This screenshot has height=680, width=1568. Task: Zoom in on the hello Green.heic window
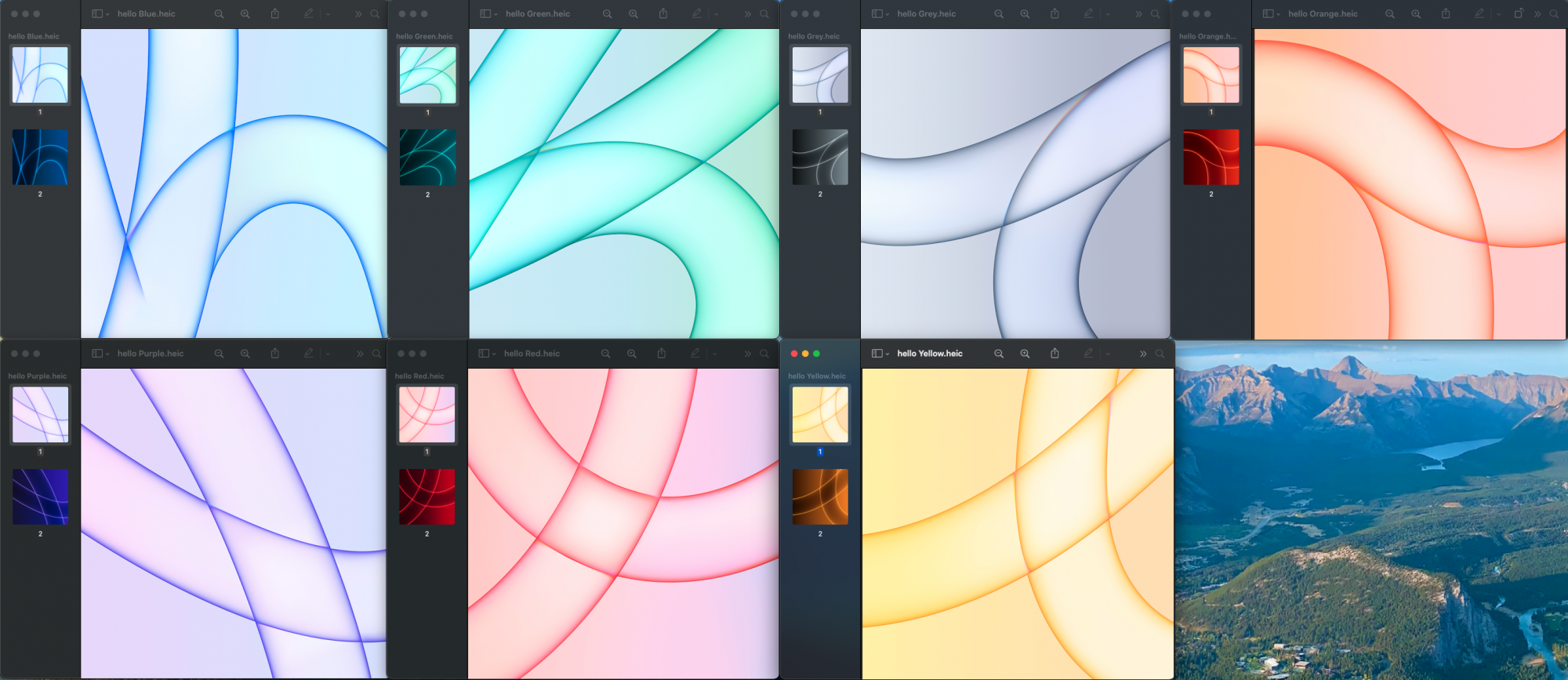click(633, 14)
